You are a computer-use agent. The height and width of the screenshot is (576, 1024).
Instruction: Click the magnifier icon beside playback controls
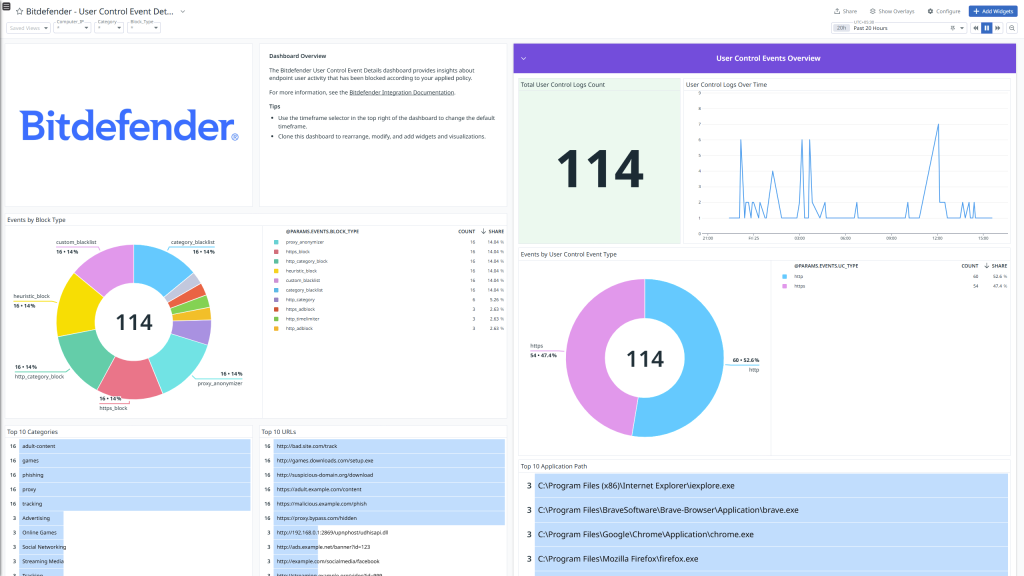point(1012,27)
